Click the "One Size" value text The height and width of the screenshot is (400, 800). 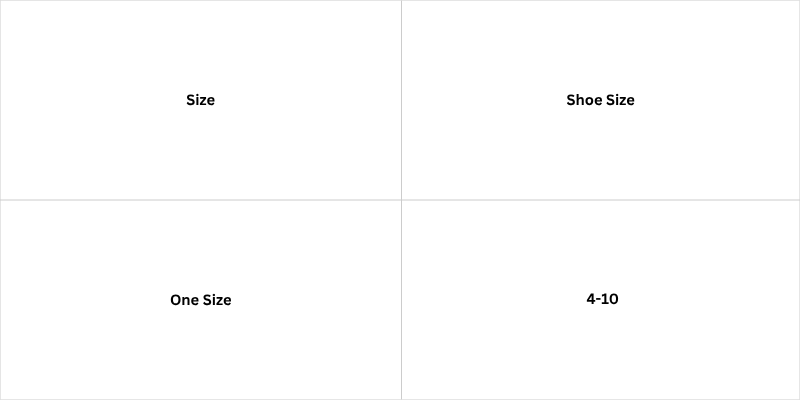201,300
